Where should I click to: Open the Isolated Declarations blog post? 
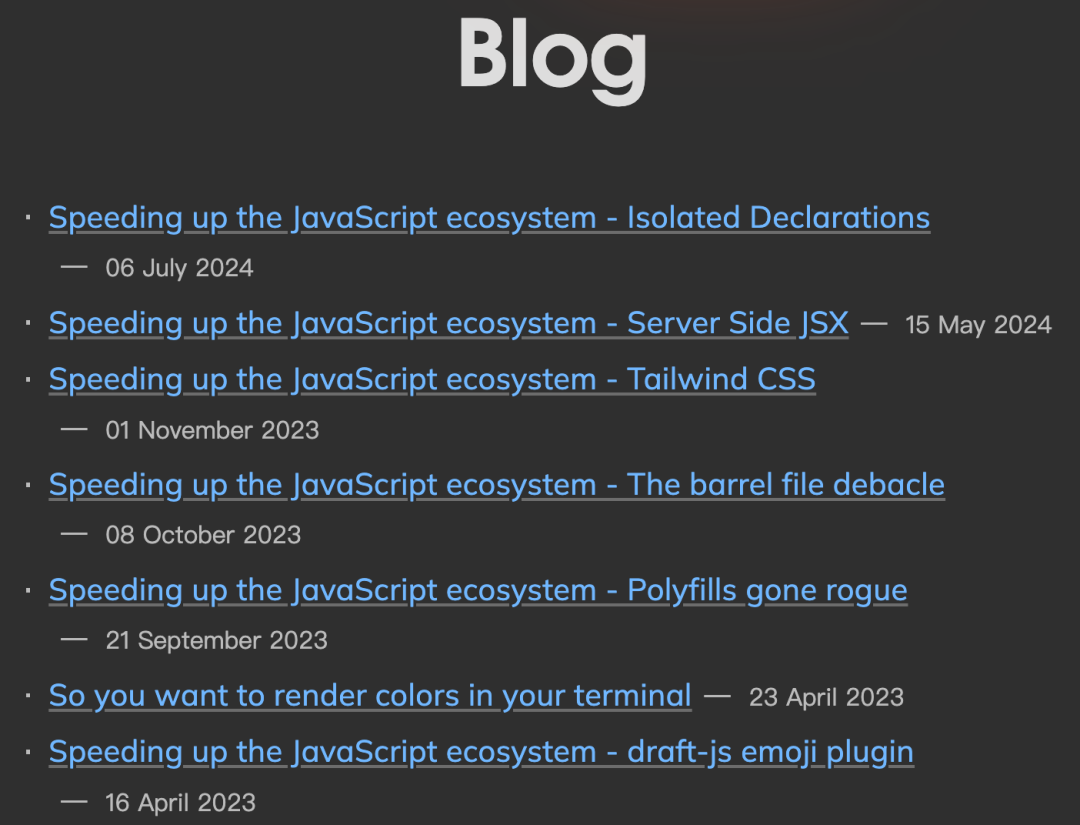point(489,218)
